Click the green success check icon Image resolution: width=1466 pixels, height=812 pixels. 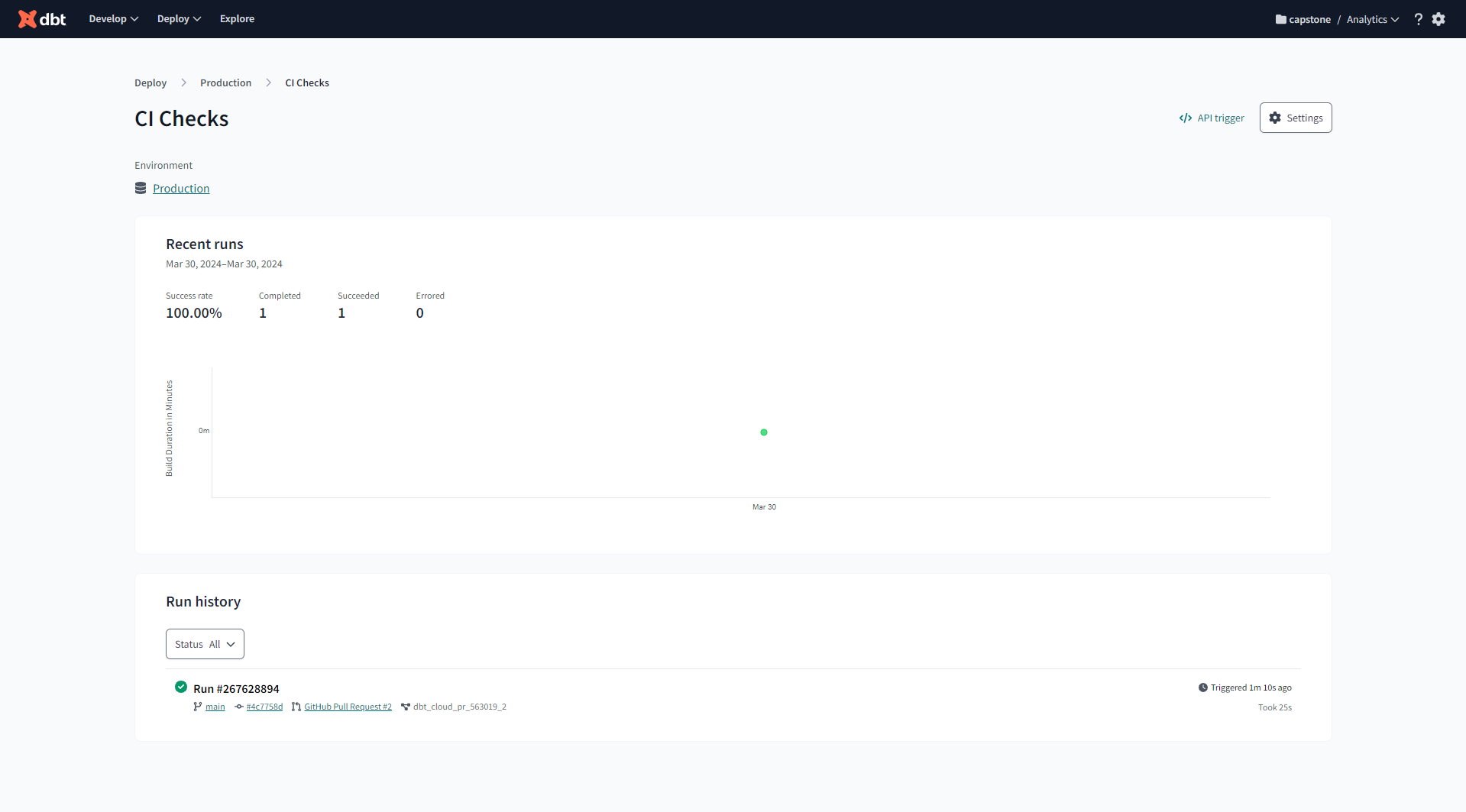181,687
